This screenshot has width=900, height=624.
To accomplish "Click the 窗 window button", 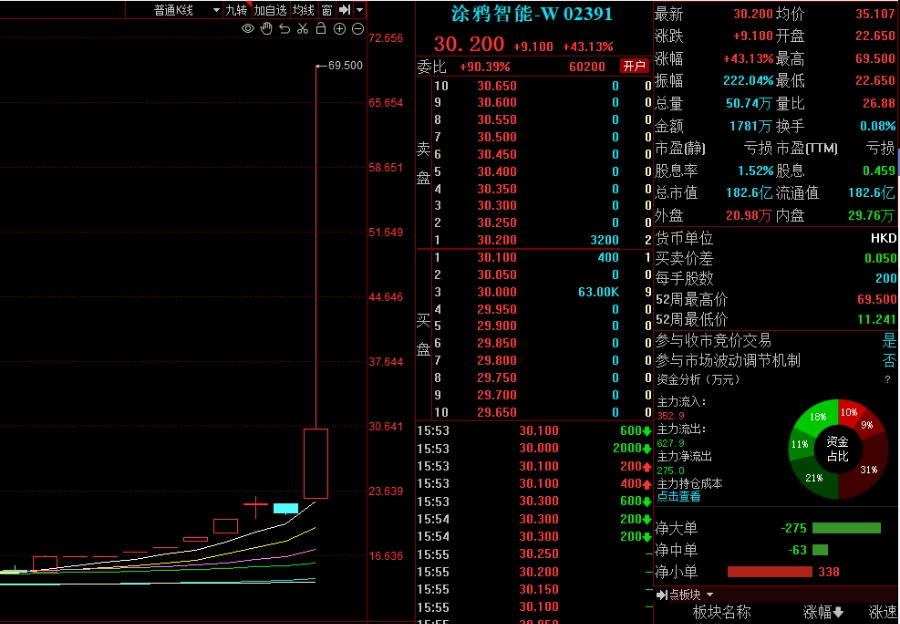I will pyautogui.click(x=327, y=10).
